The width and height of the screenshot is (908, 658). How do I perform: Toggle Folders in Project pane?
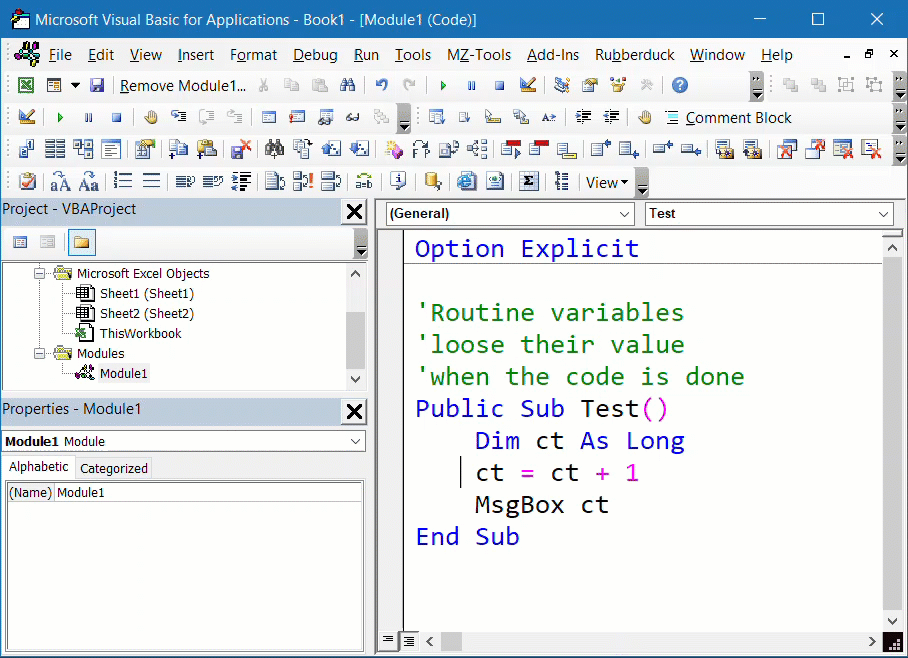point(82,242)
